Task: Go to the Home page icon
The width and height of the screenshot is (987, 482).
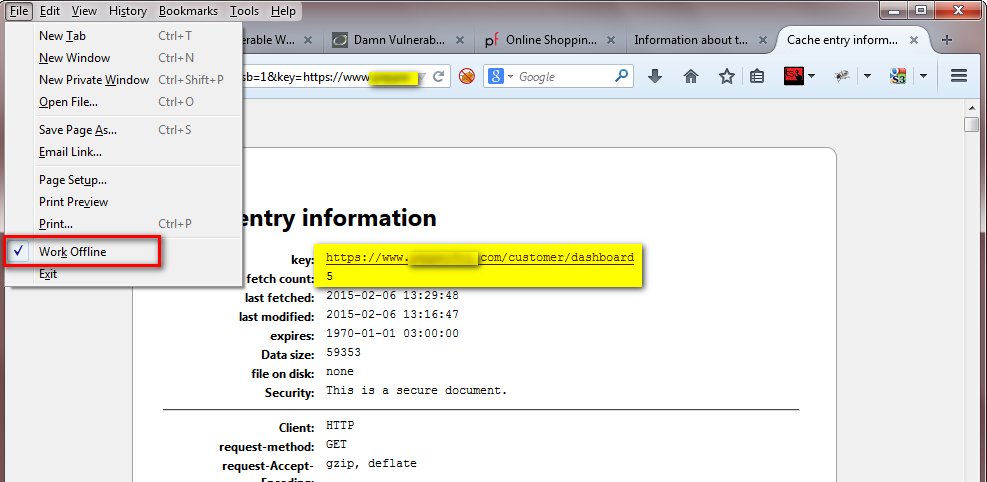Action: 691,76
